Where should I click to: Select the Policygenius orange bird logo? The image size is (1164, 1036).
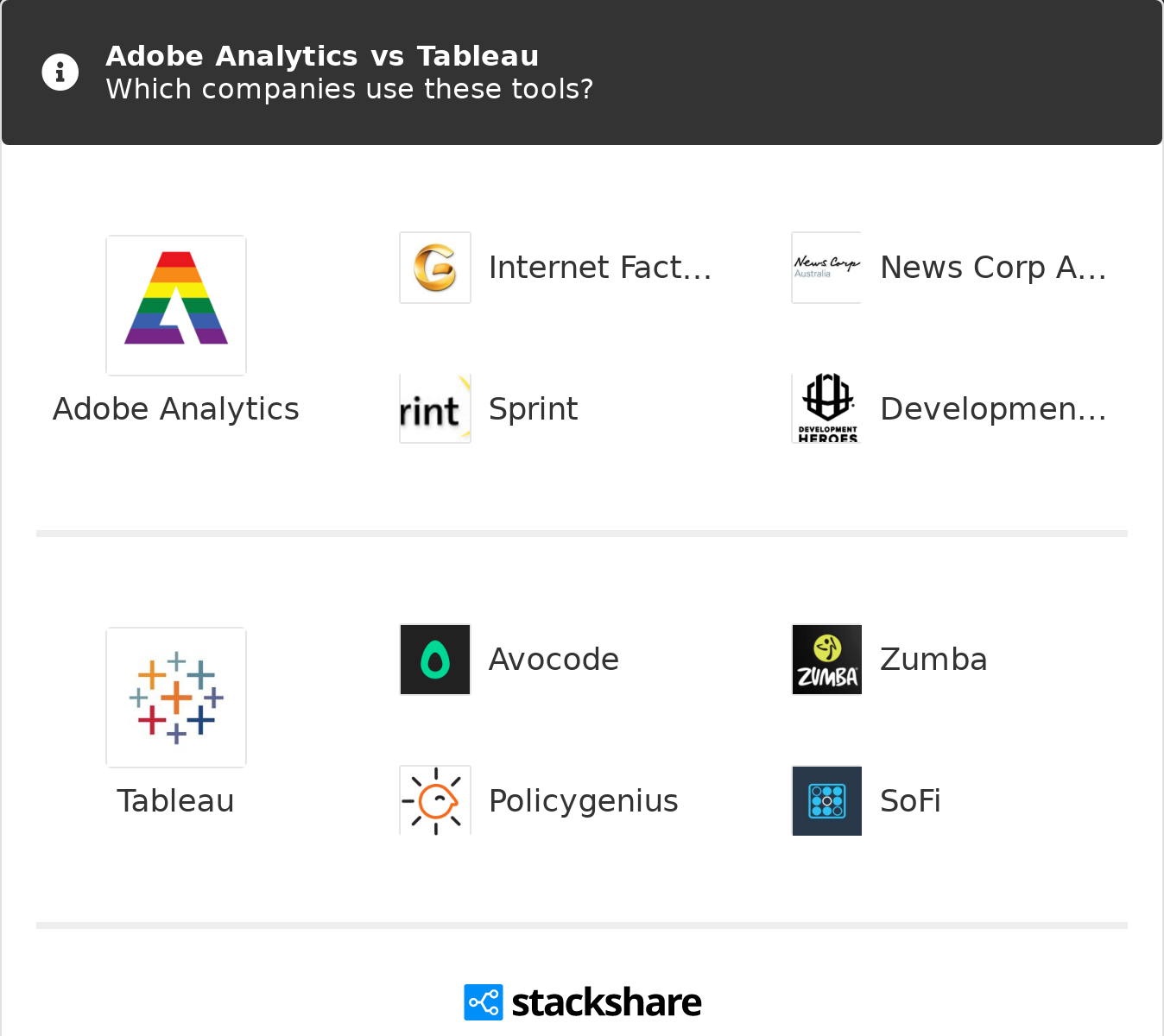(x=435, y=800)
